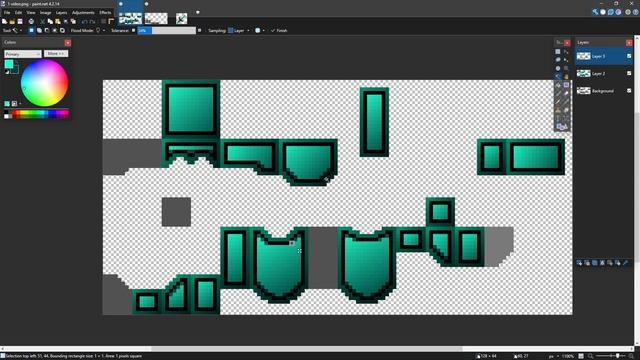The width and height of the screenshot is (640, 360).
Task: Open the Sampling Layer dropdown
Action: tap(239, 30)
